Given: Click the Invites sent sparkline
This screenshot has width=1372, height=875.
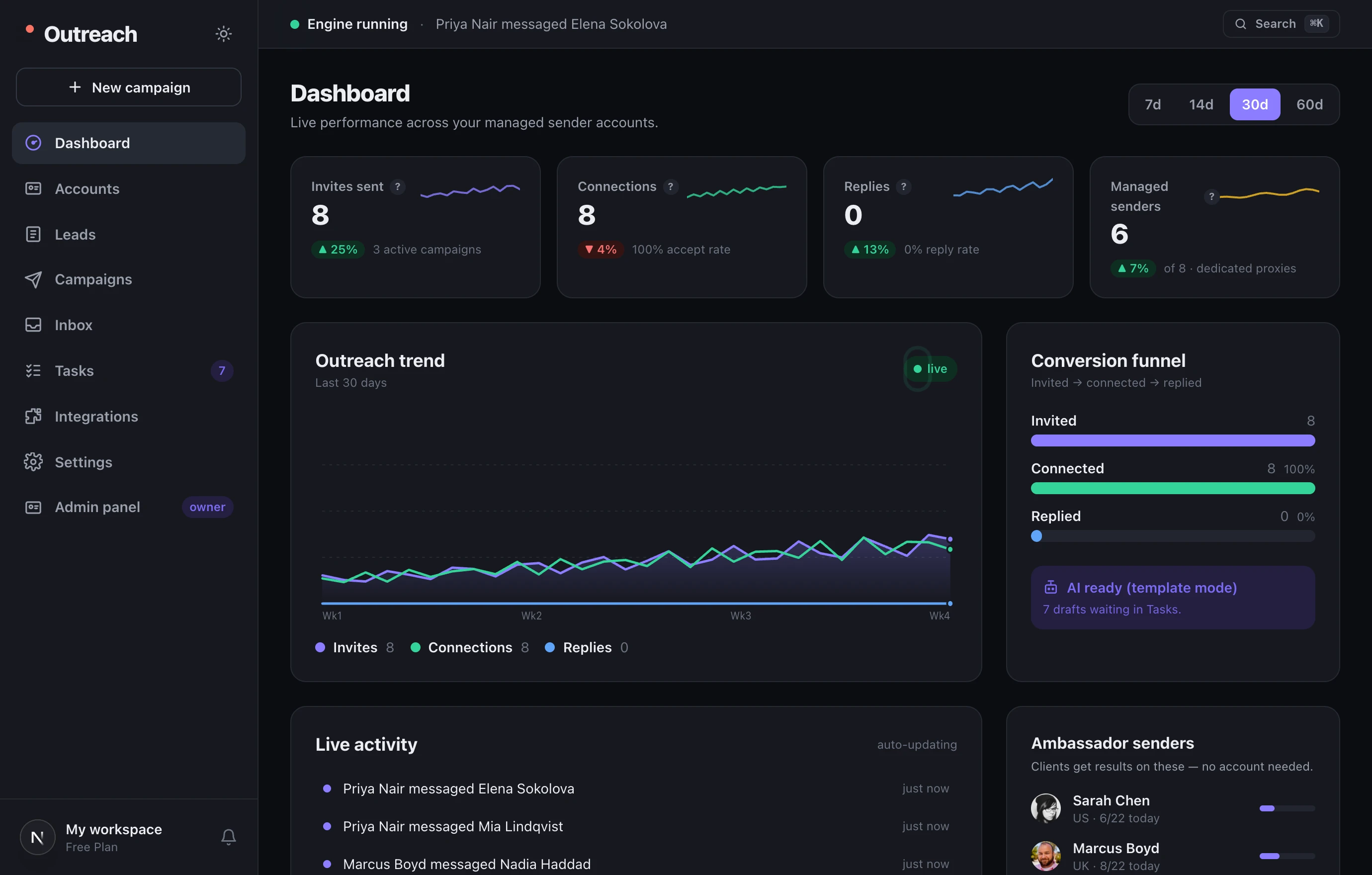Looking at the screenshot, I should (x=470, y=190).
